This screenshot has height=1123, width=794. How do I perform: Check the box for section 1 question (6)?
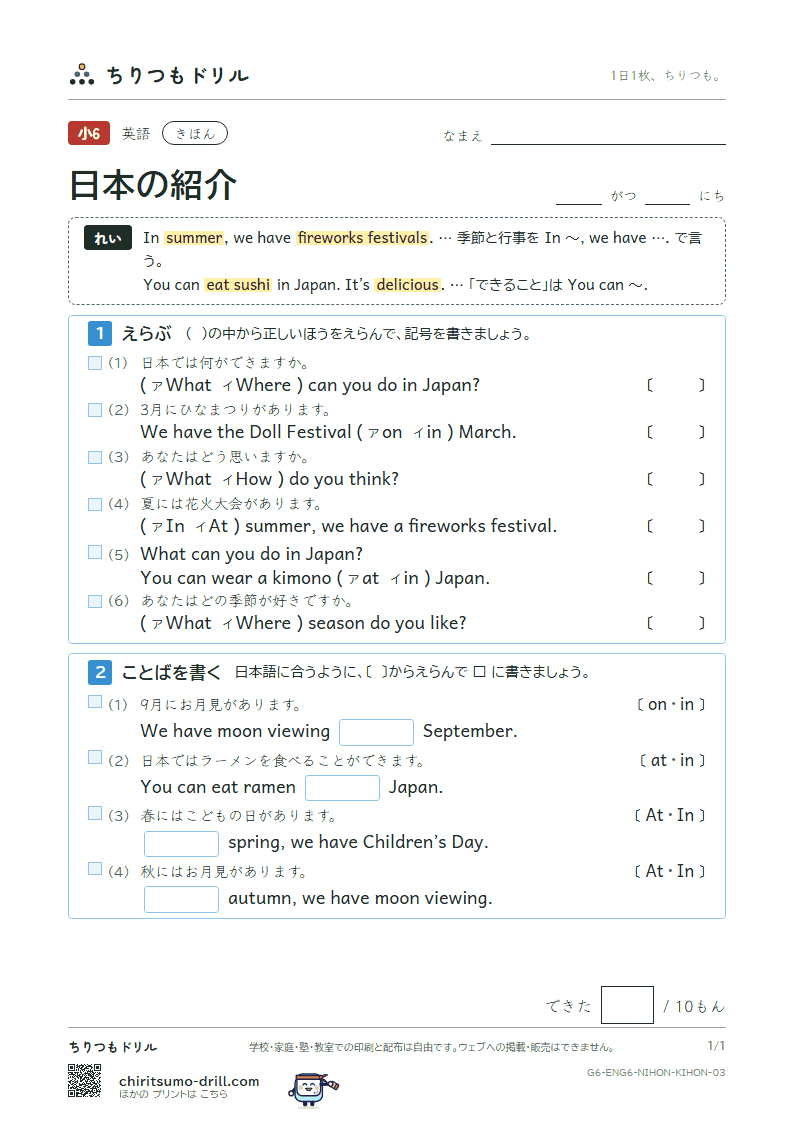coord(95,601)
